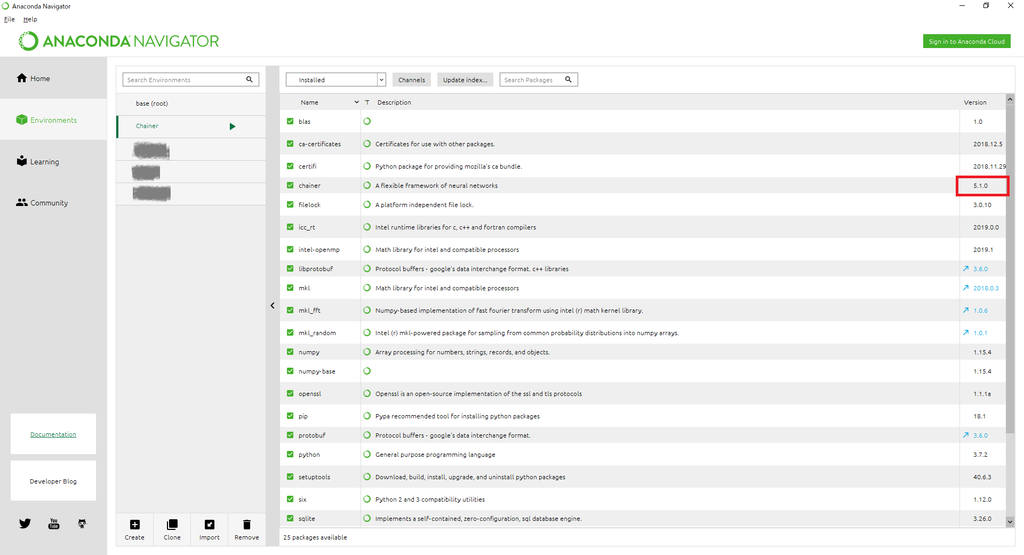The height and width of the screenshot is (555, 1024).
Task: Click the Description column header
Action: (394, 103)
